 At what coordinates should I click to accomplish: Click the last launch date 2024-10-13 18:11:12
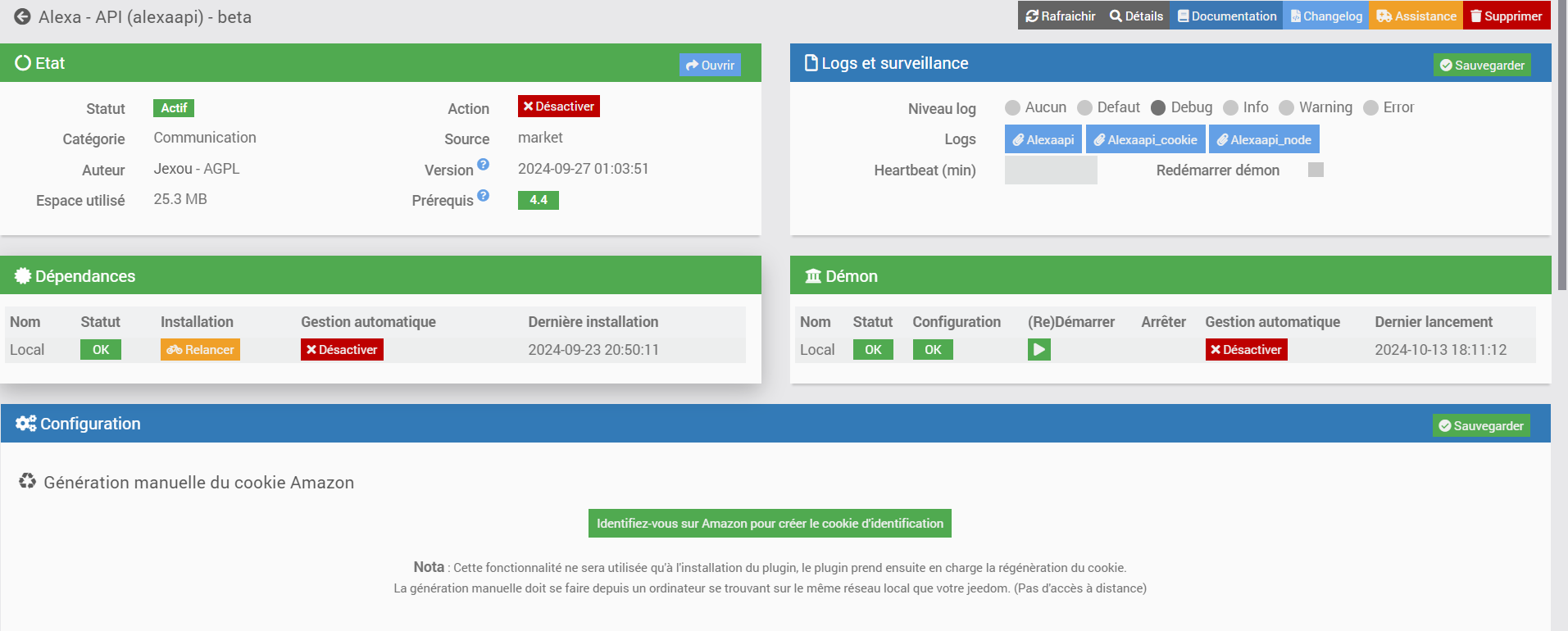click(1441, 350)
